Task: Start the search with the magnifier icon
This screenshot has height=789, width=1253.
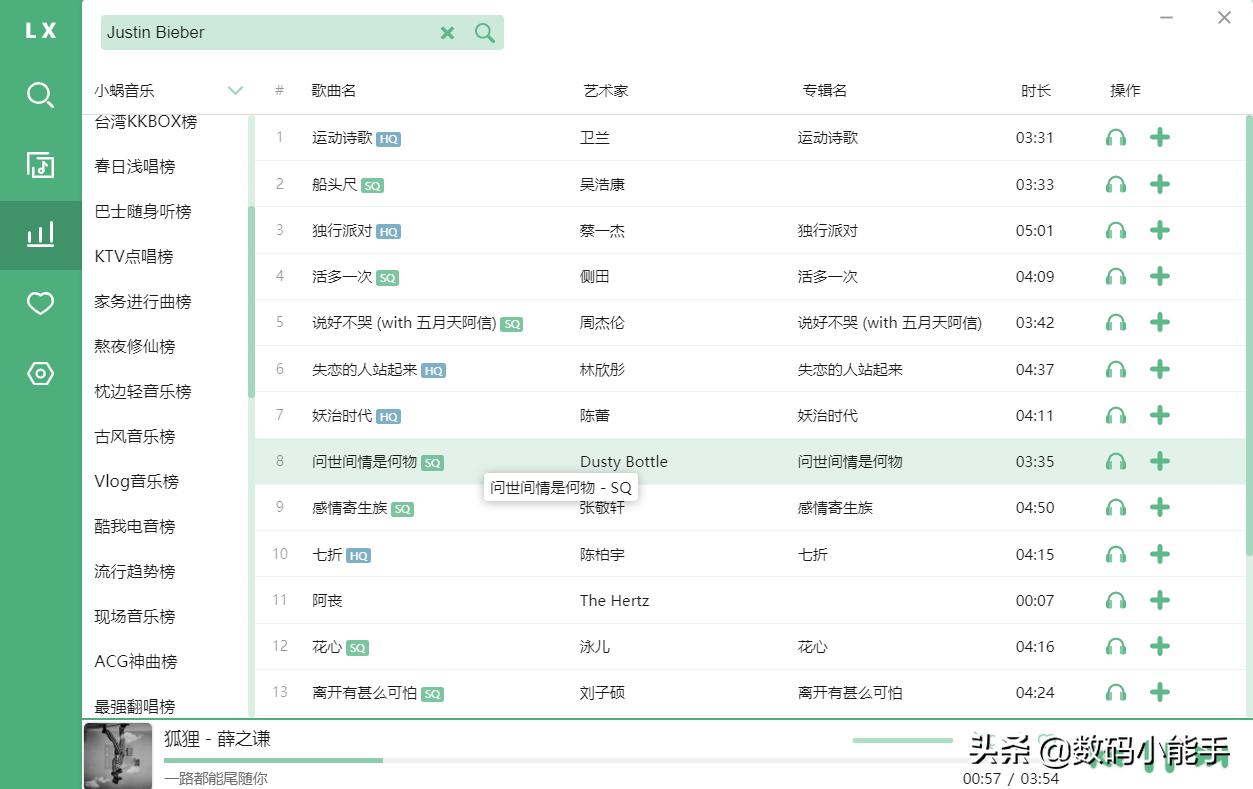Action: pyautogui.click(x=484, y=32)
